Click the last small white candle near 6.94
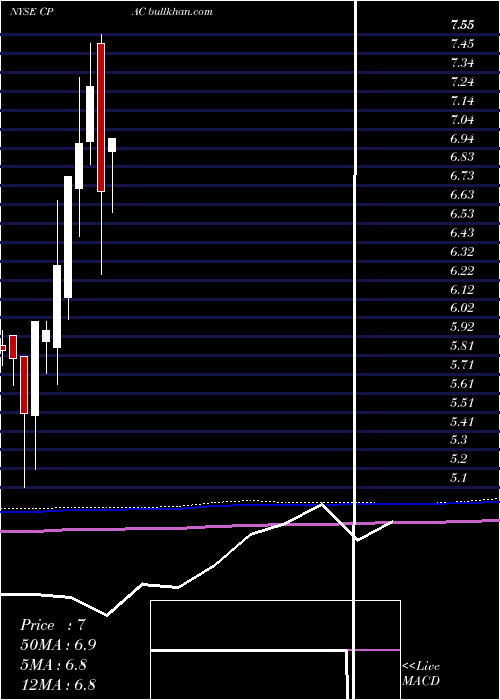The height and width of the screenshot is (700, 500). pos(112,145)
